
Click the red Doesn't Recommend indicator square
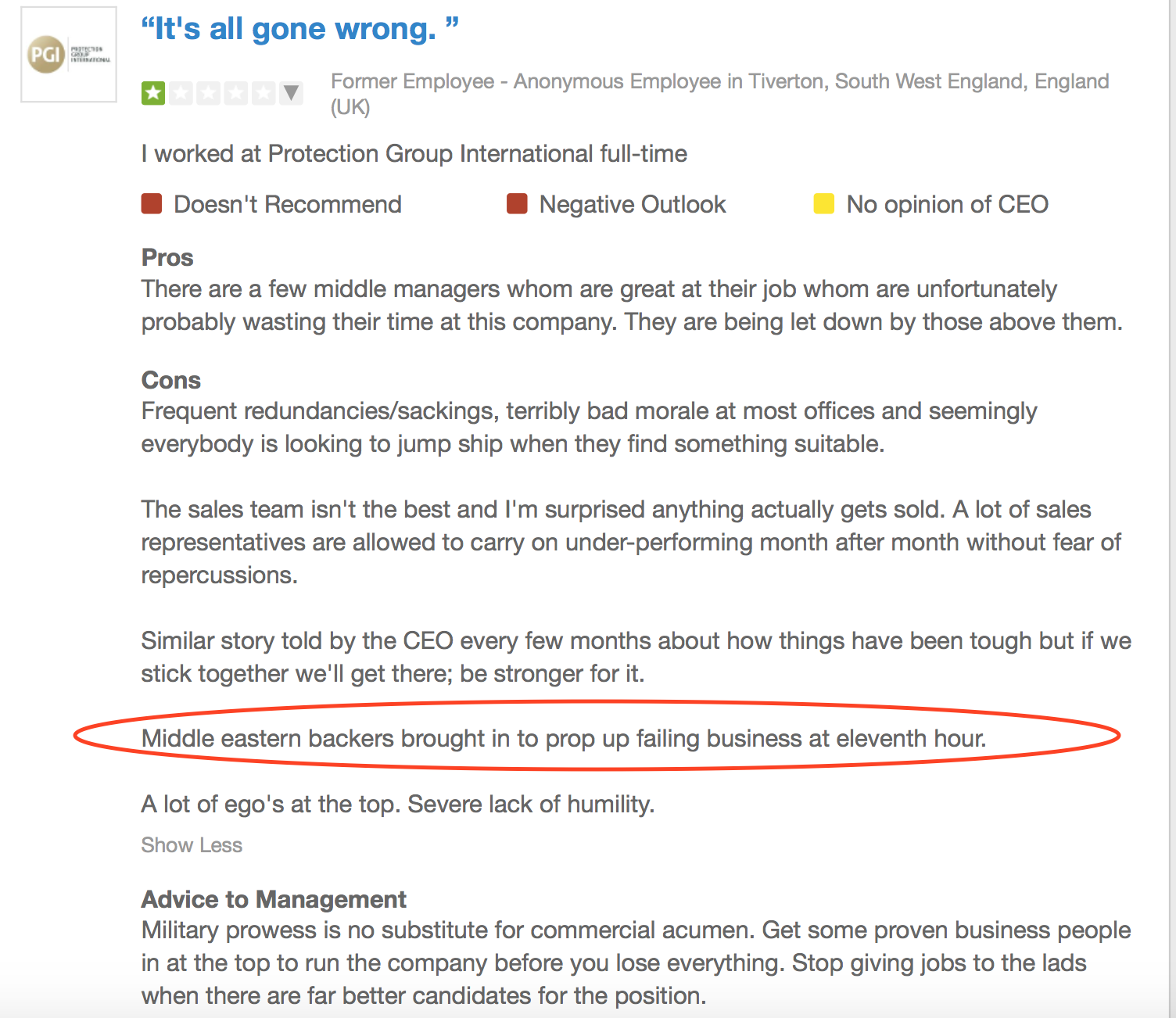(152, 204)
